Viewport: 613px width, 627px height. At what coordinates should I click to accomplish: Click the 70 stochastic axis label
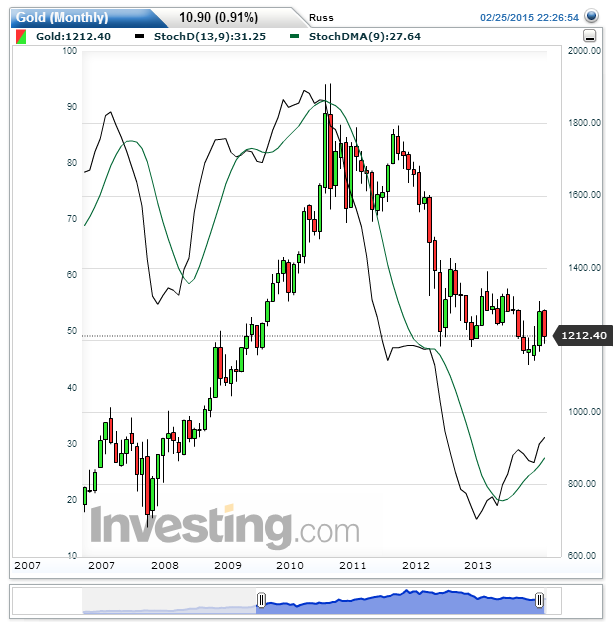point(72,219)
